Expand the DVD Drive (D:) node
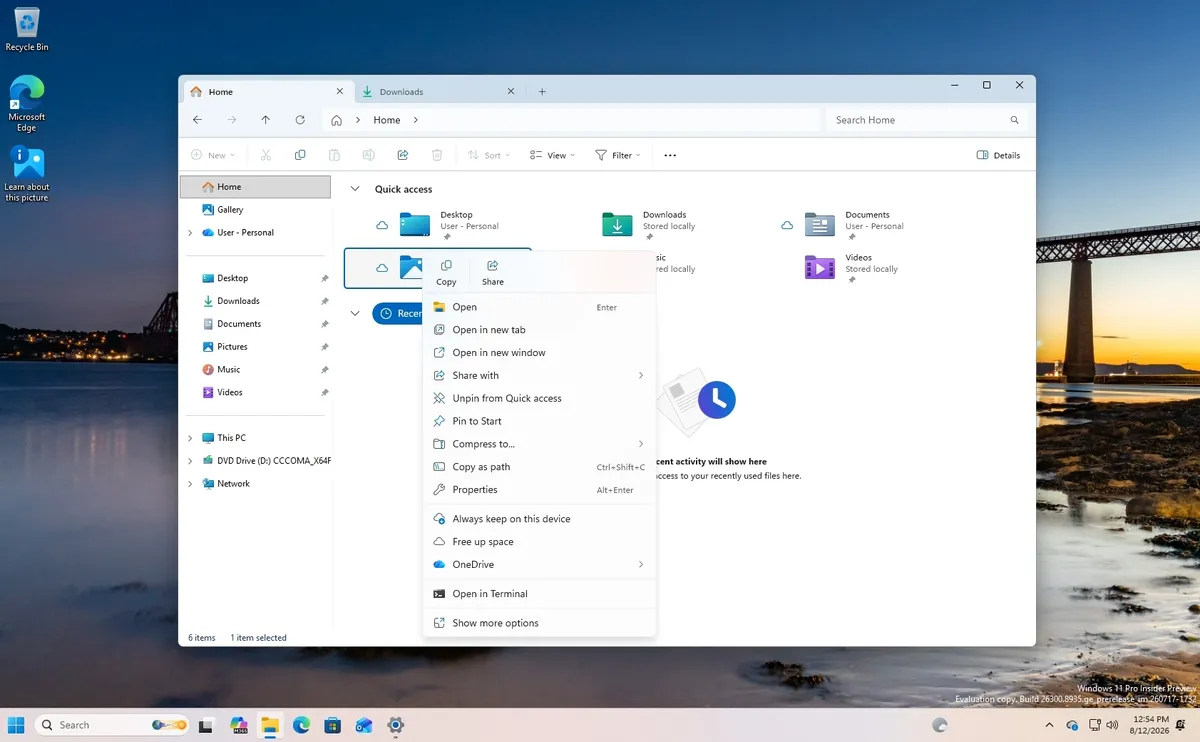Screen dimensions: 1200x742 click(x=190, y=461)
